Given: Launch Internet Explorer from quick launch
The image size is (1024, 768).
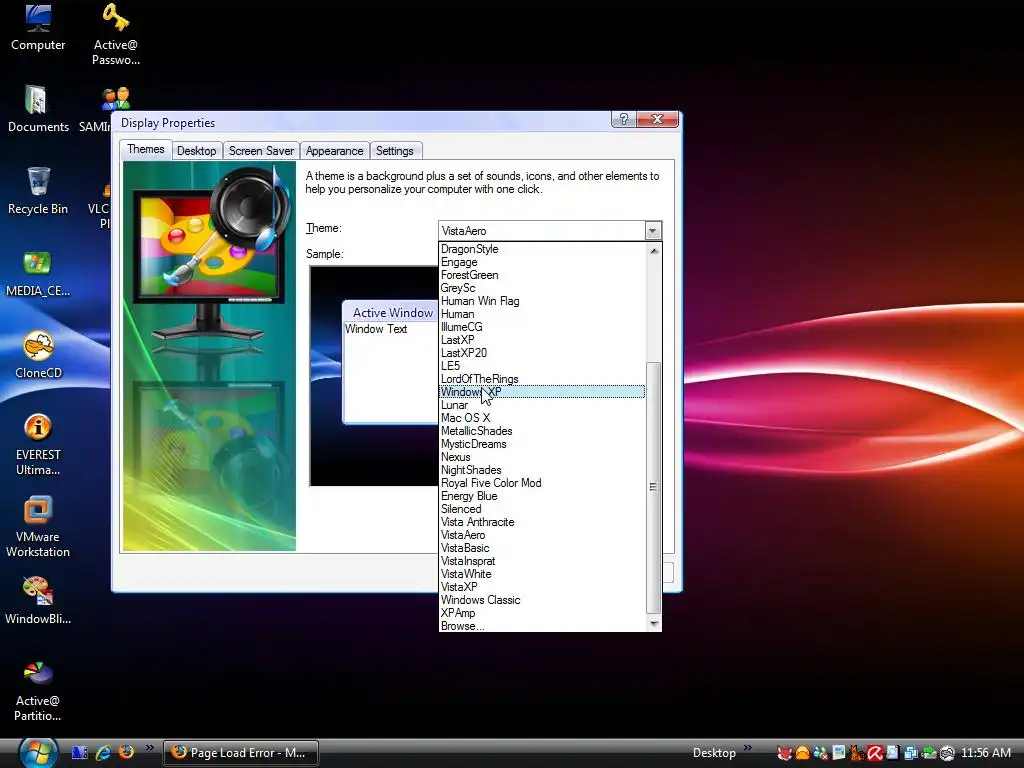Looking at the screenshot, I should click(103, 752).
